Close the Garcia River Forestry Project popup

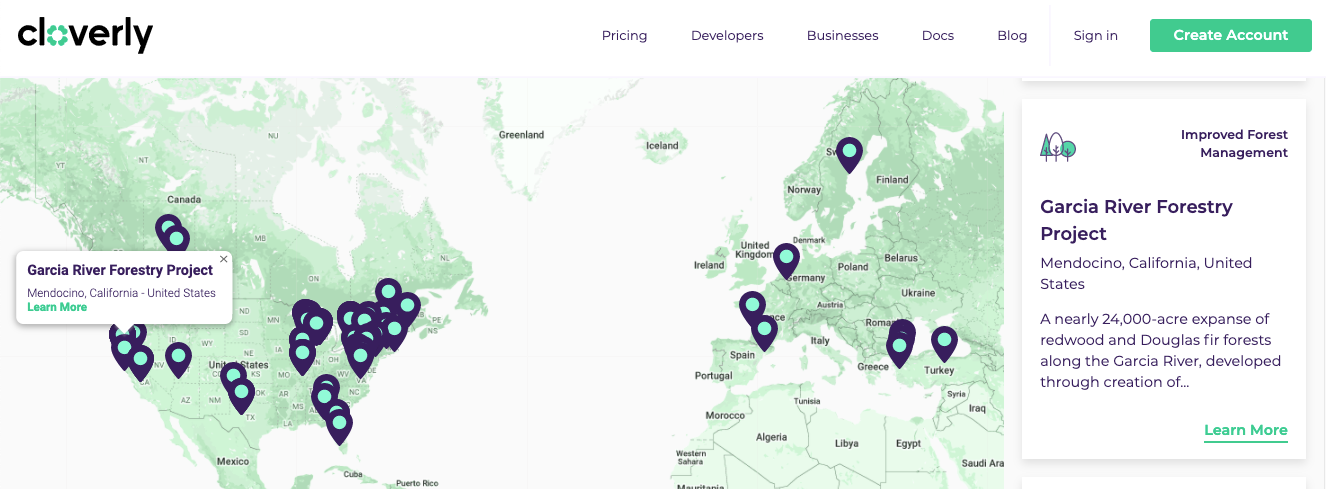224,259
